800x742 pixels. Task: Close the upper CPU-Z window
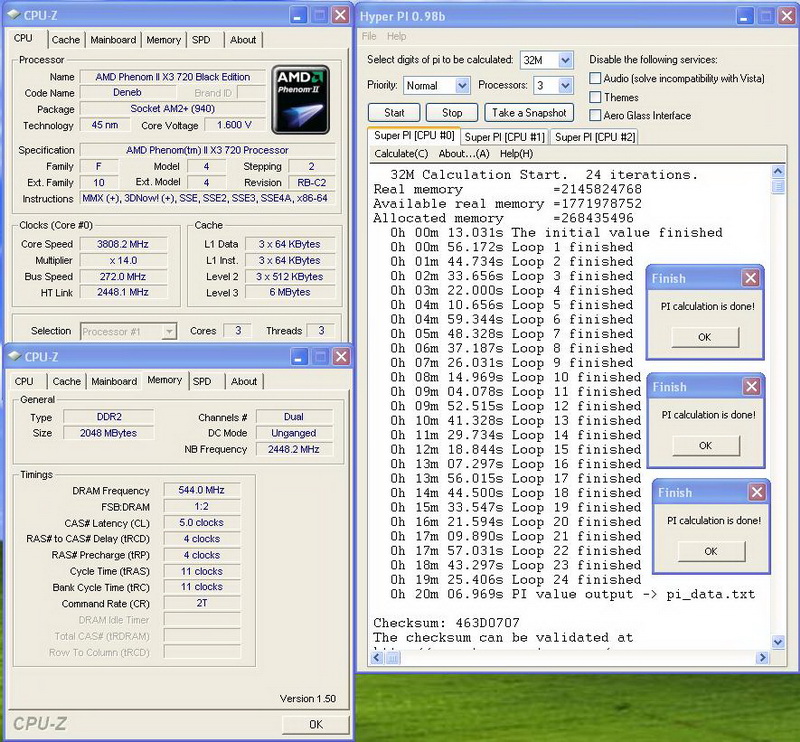click(340, 15)
